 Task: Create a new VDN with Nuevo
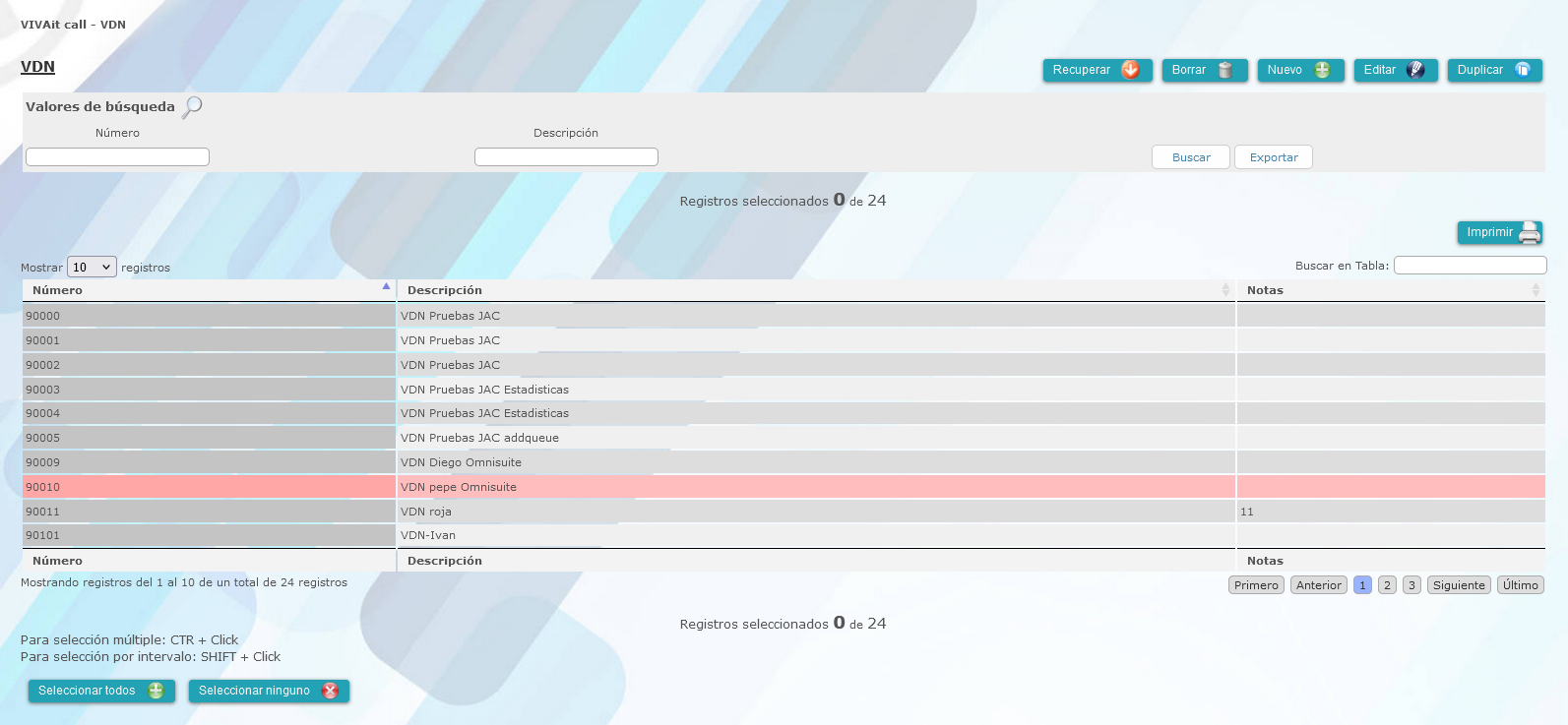pyautogui.click(x=1300, y=70)
